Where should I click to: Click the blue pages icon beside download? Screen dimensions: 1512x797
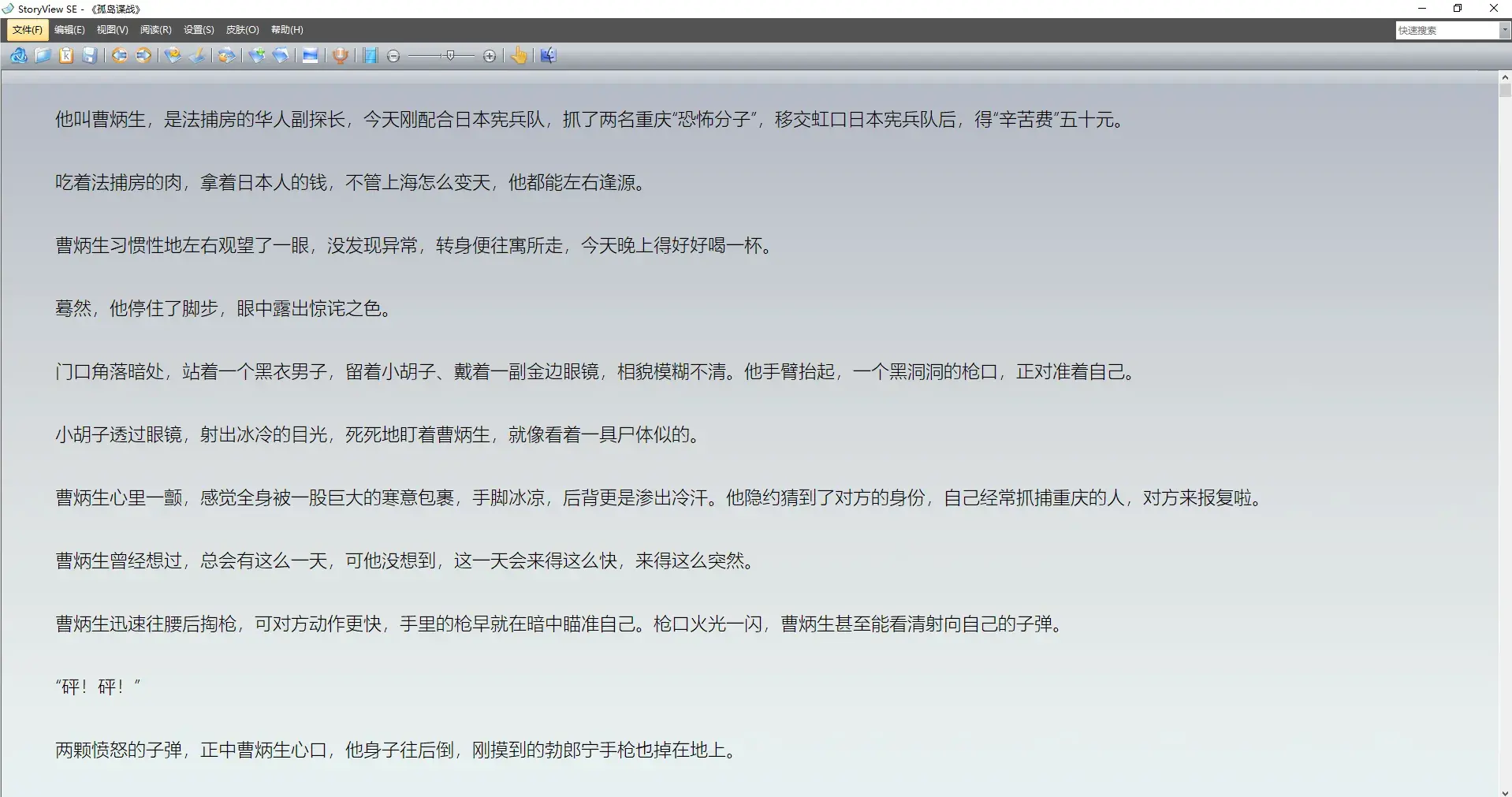[281, 55]
